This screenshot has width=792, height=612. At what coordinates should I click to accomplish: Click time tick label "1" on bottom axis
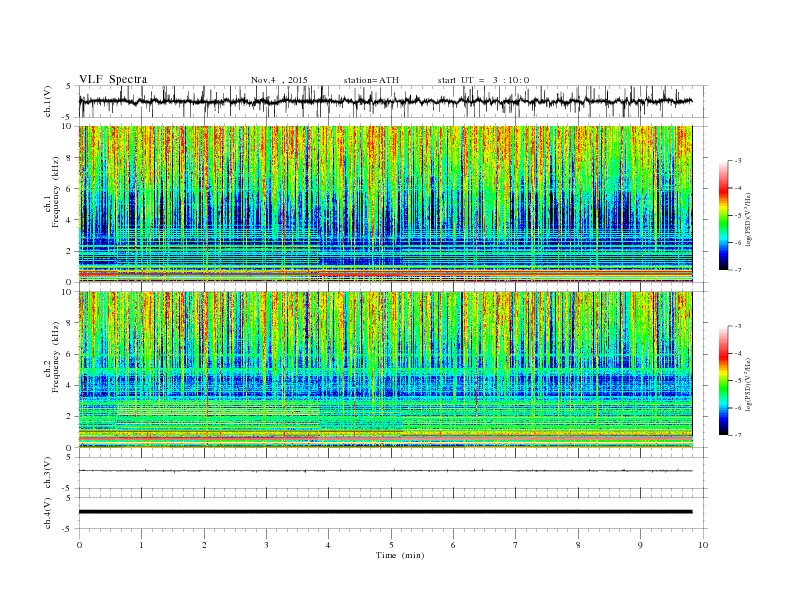pos(142,545)
